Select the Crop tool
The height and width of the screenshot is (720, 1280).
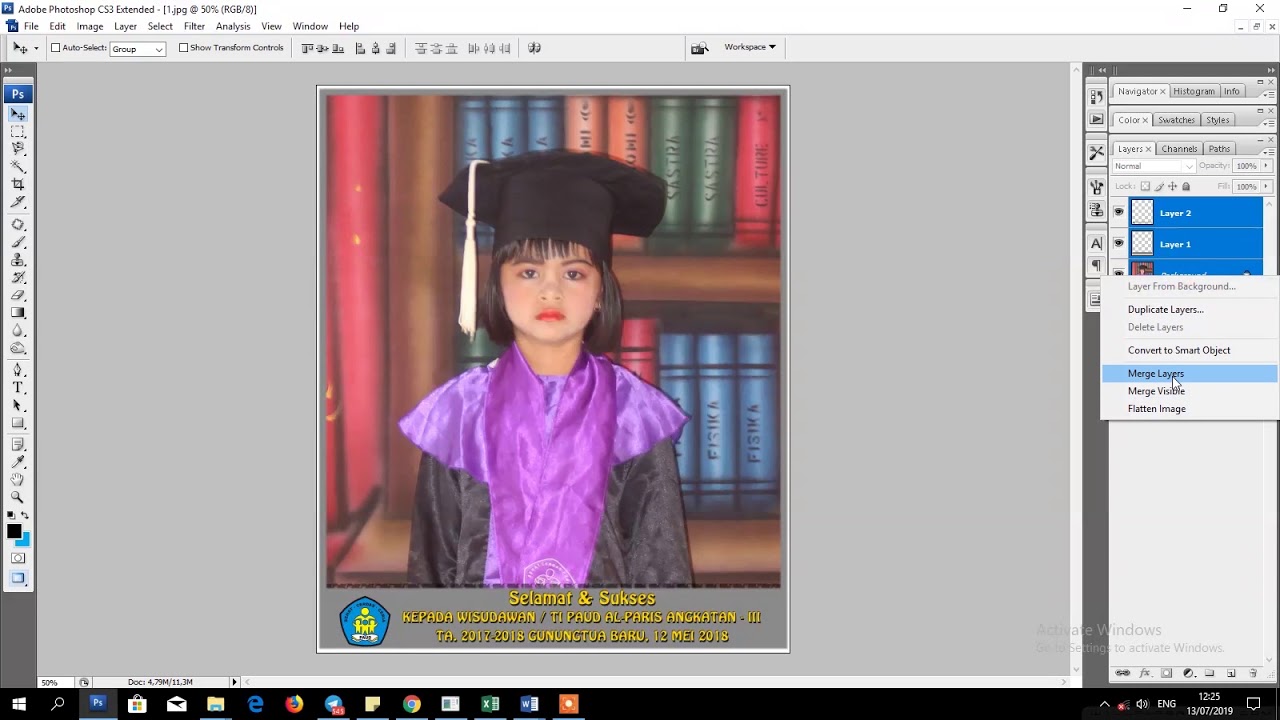pyautogui.click(x=18, y=184)
